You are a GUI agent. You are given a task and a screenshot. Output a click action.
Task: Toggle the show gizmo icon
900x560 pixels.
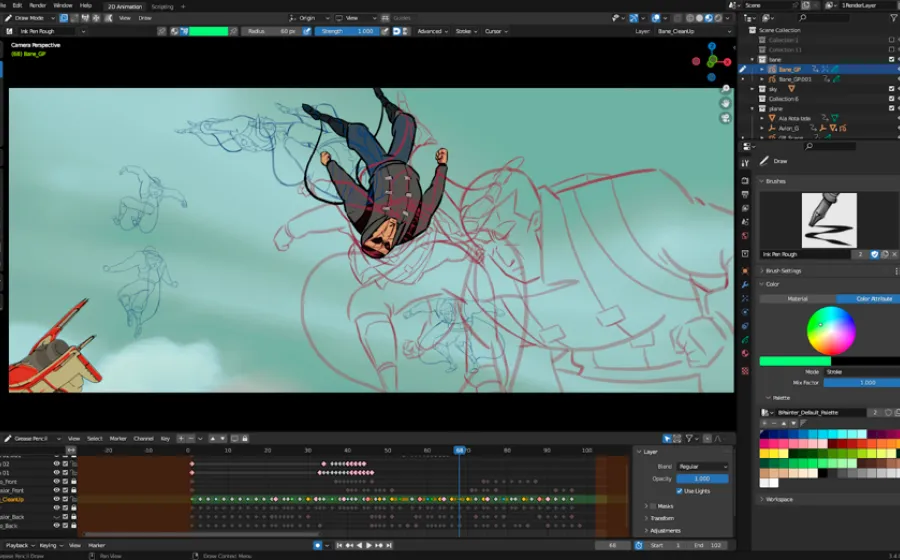[634, 18]
